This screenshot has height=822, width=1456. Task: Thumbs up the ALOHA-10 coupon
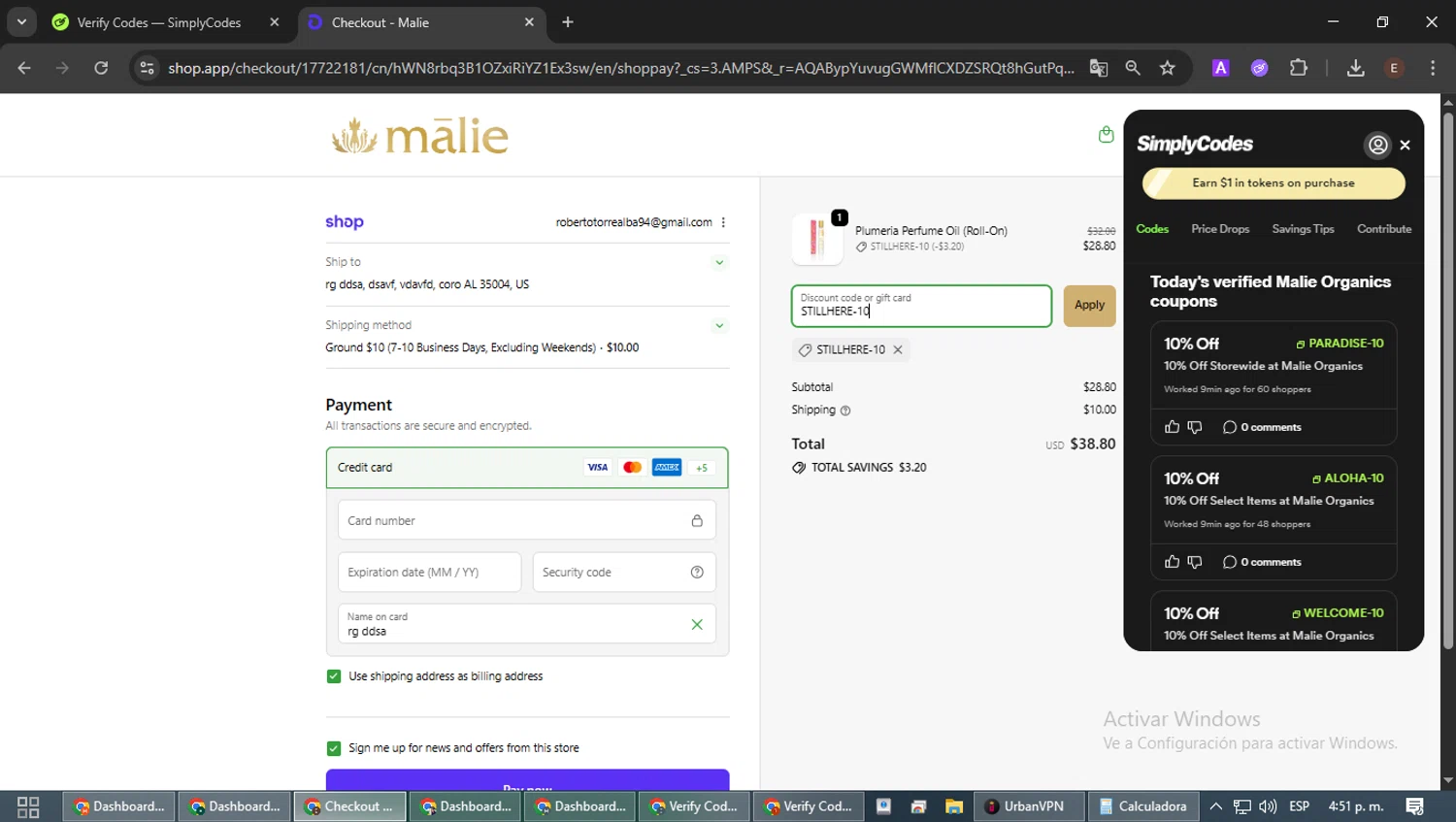[1172, 562]
